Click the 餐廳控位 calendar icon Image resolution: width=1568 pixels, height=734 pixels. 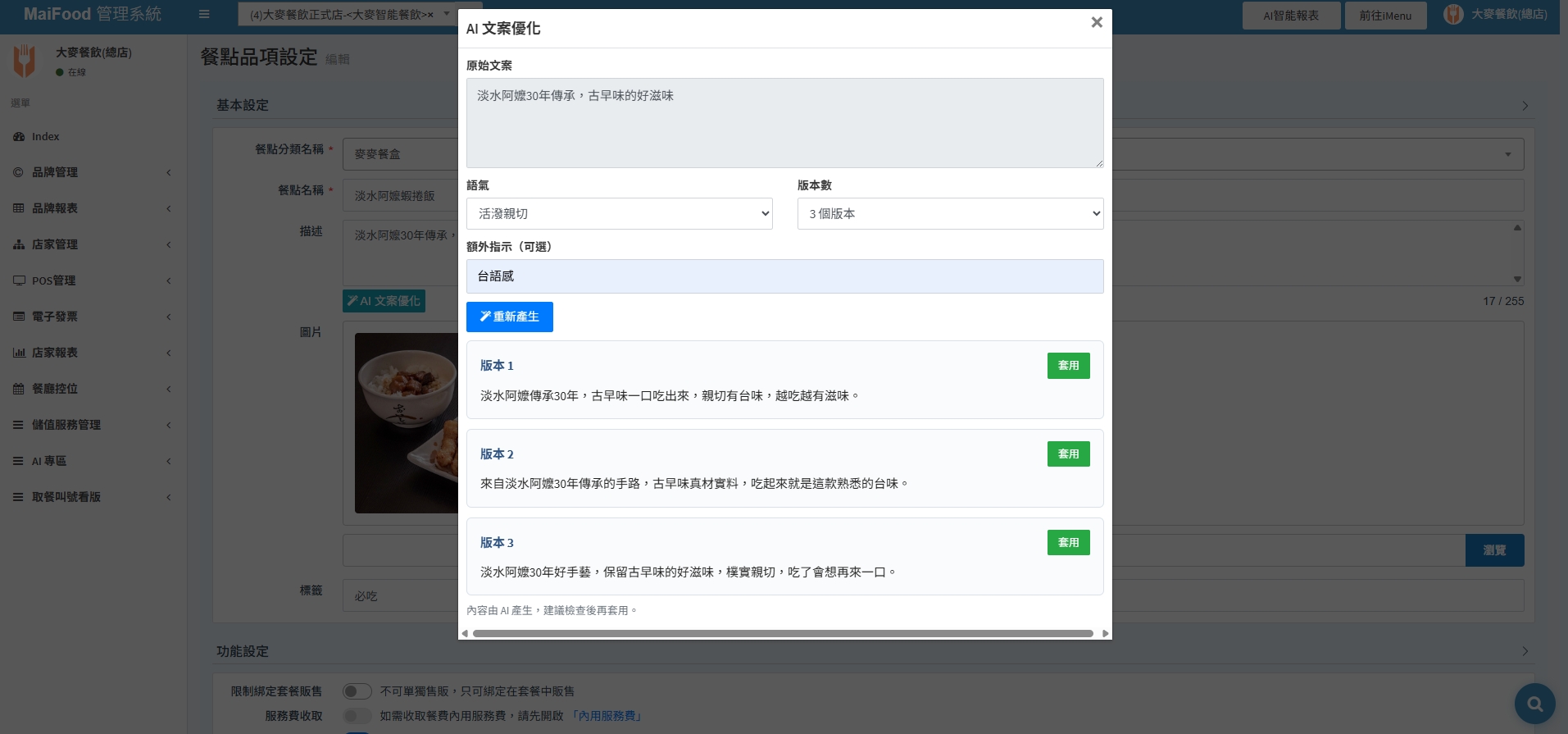coord(18,389)
